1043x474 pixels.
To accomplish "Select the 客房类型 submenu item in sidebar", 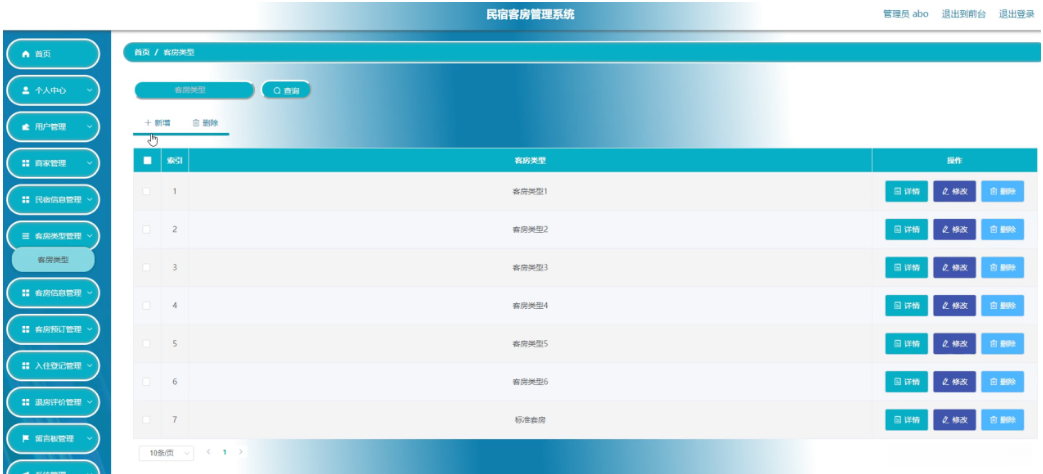I will pos(53,260).
